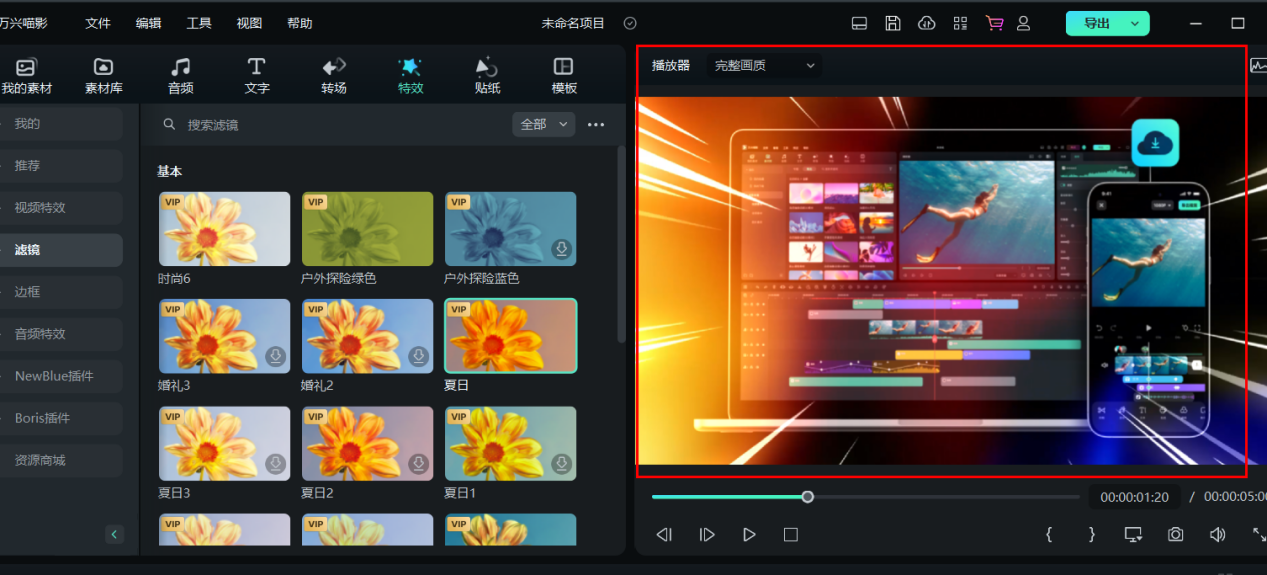Expand the 音频特效 sidebar category
Viewport: 1267px width, 575px height.
pos(61,334)
